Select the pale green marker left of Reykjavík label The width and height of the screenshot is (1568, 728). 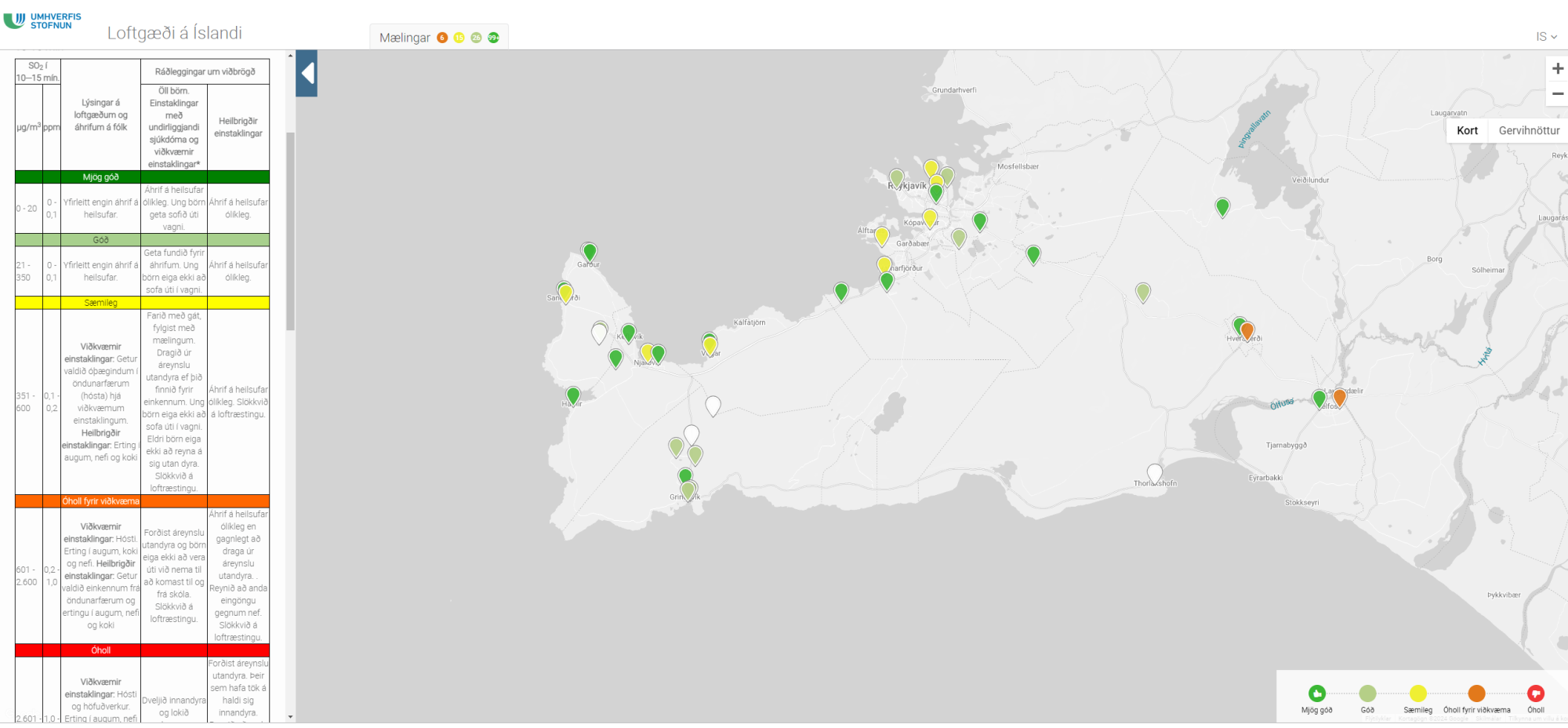(x=897, y=179)
